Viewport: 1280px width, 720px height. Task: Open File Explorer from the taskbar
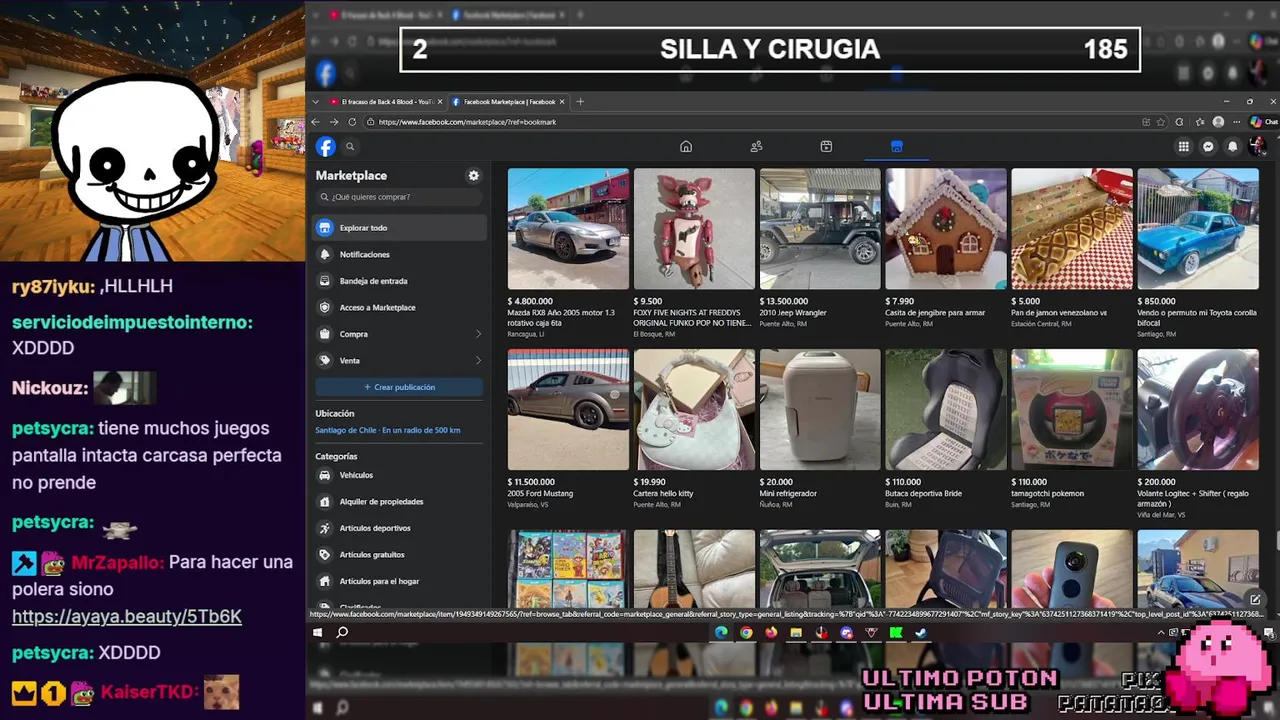click(x=796, y=632)
